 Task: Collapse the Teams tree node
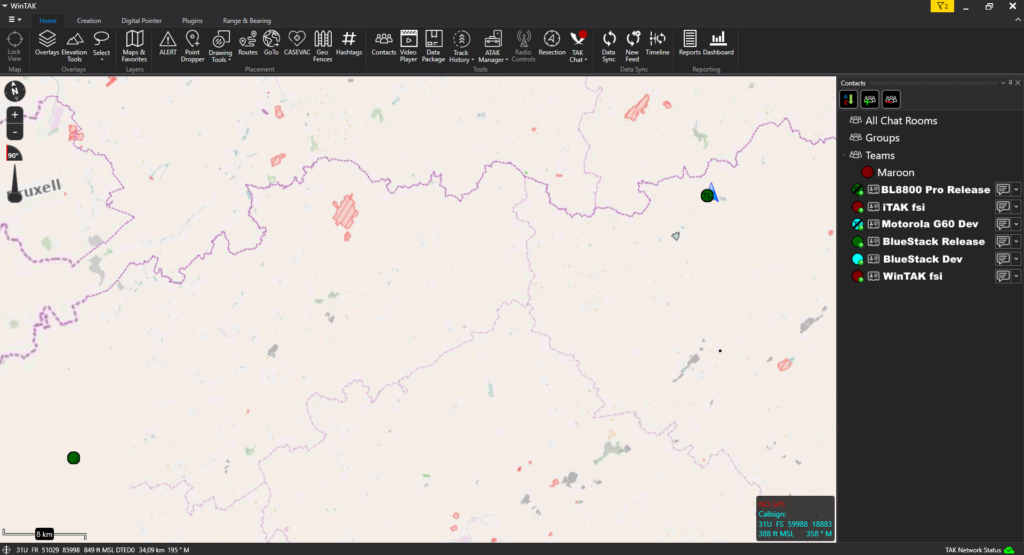pyautogui.click(x=844, y=155)
